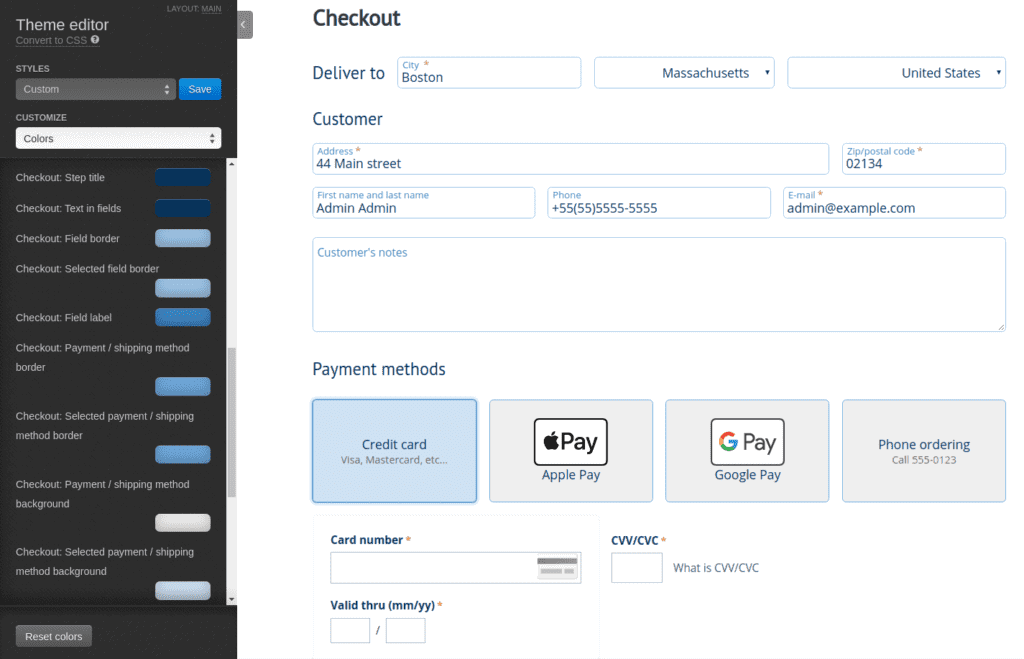The image size is (1024, 659).
Task: Open Selected payment / shipping method background swatch
Action: click(183, 590)
